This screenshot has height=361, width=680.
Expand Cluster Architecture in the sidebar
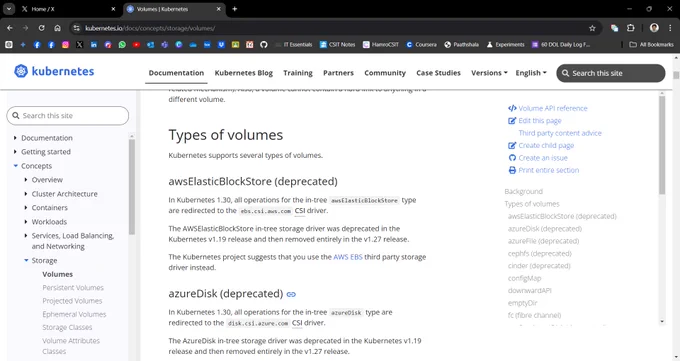(x=26, y=194)
